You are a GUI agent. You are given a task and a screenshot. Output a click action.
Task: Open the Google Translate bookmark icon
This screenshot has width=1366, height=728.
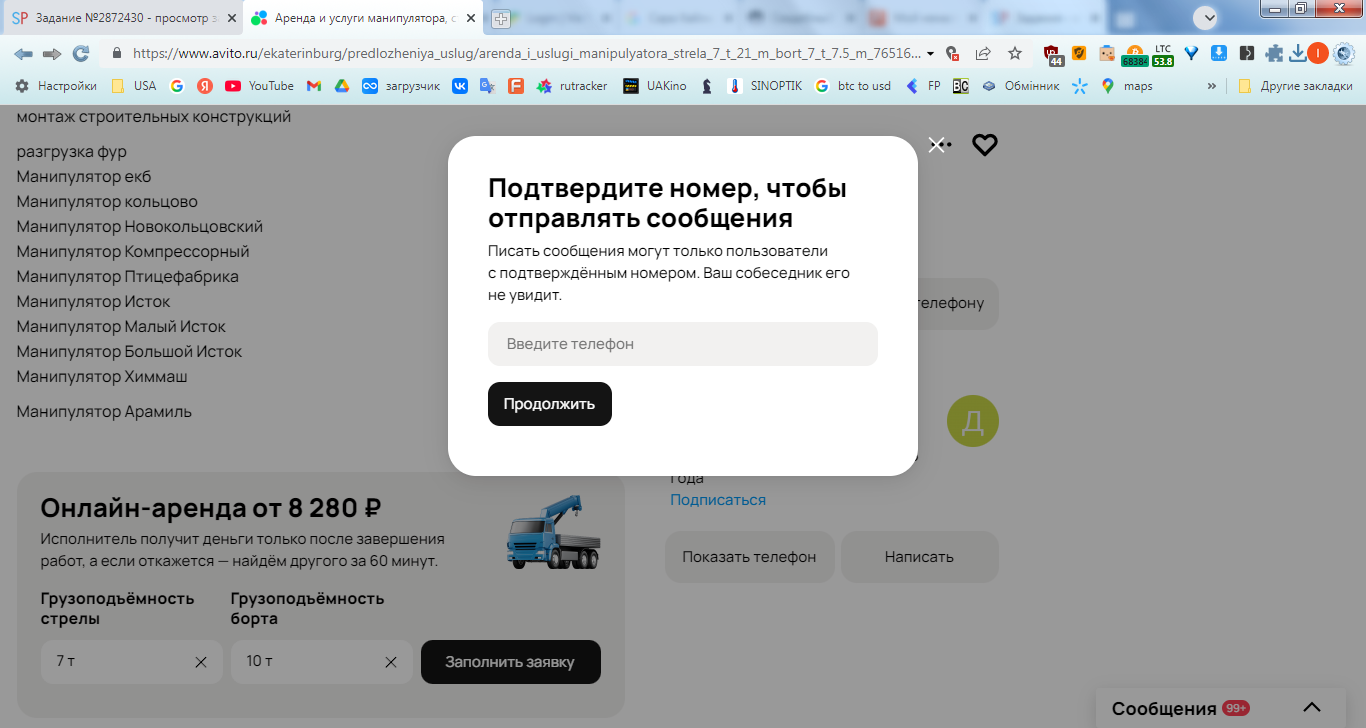click(487, 86)
